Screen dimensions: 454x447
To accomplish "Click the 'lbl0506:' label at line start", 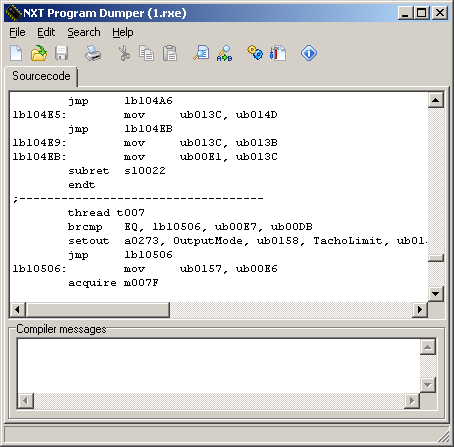I will 39,269.
